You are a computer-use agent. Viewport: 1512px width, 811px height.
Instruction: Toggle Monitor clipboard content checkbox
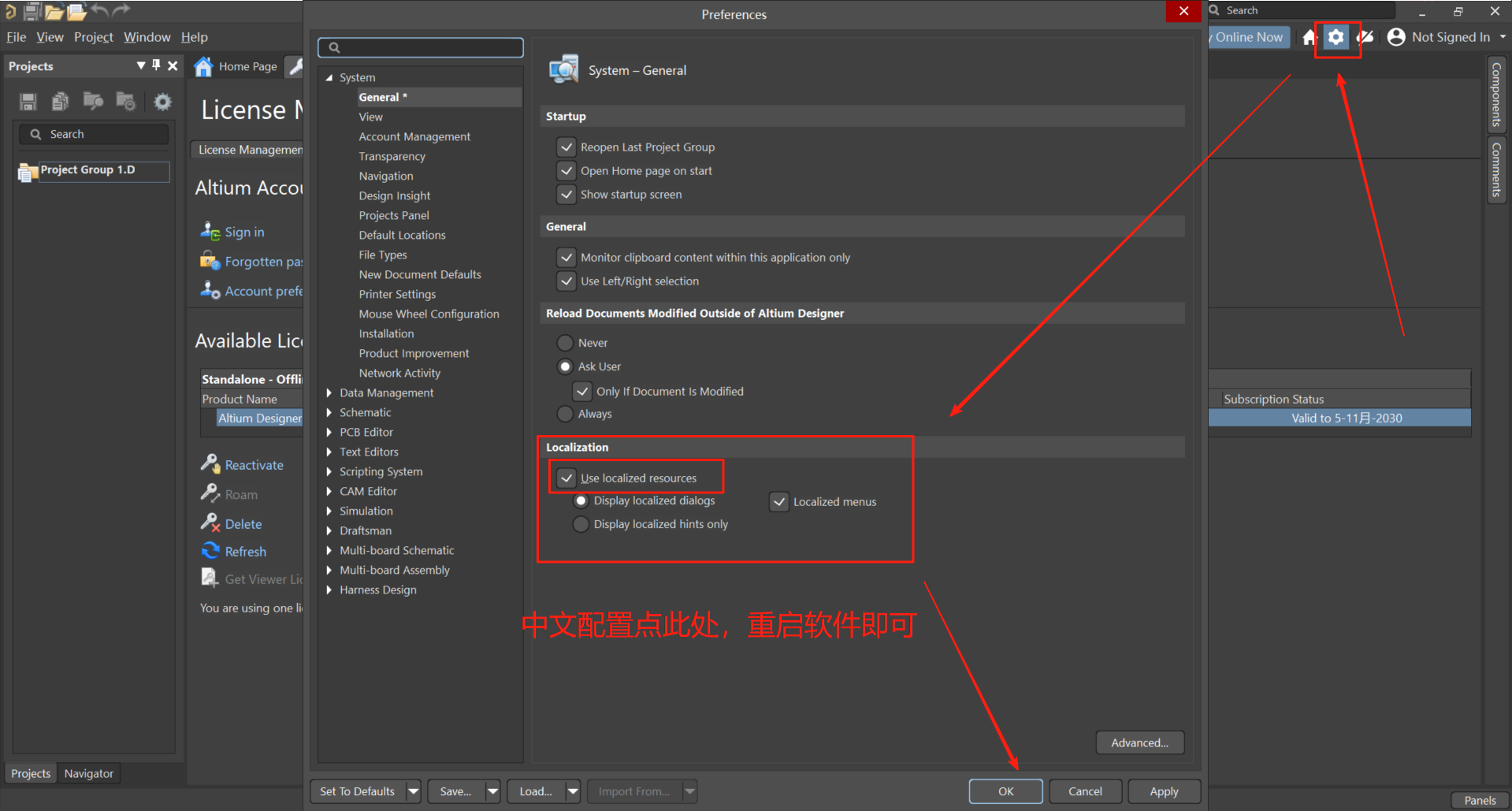566,257
